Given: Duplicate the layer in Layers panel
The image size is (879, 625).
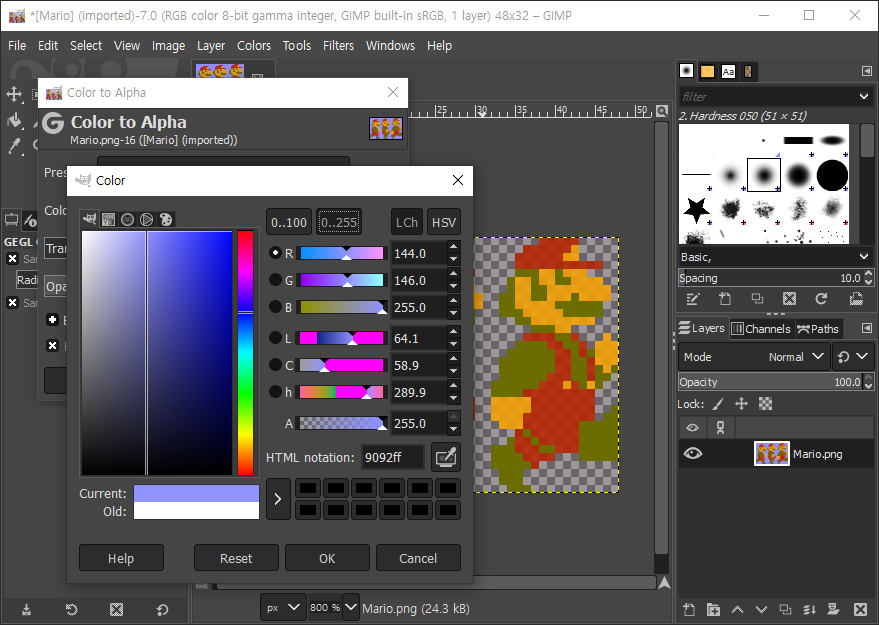Looking at the screenshot, I should point(785,609).
